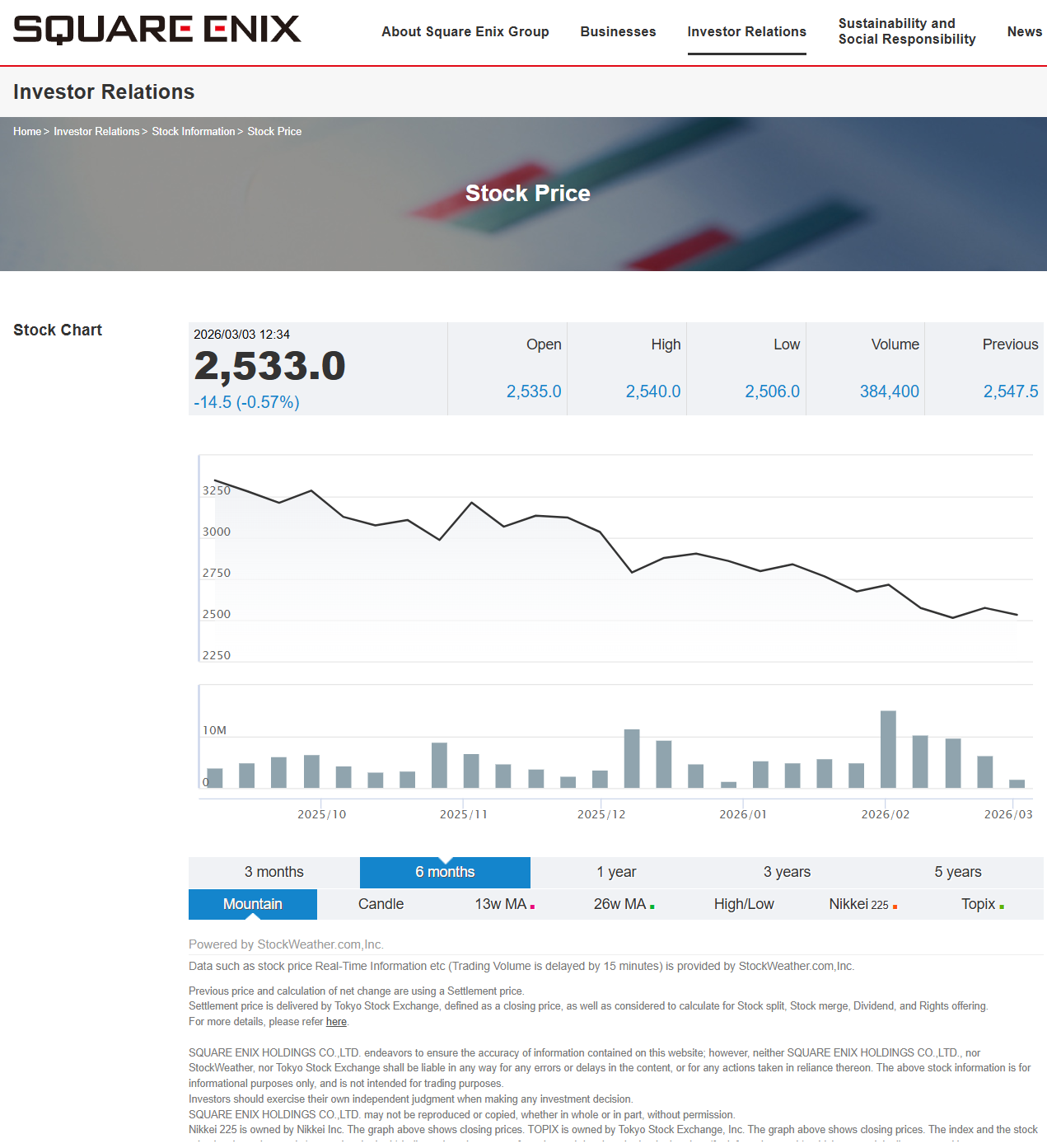Screen dimensions: 1047x1148
Task: Toggle the High/Low overlay
Action: [x=744, y=904]
